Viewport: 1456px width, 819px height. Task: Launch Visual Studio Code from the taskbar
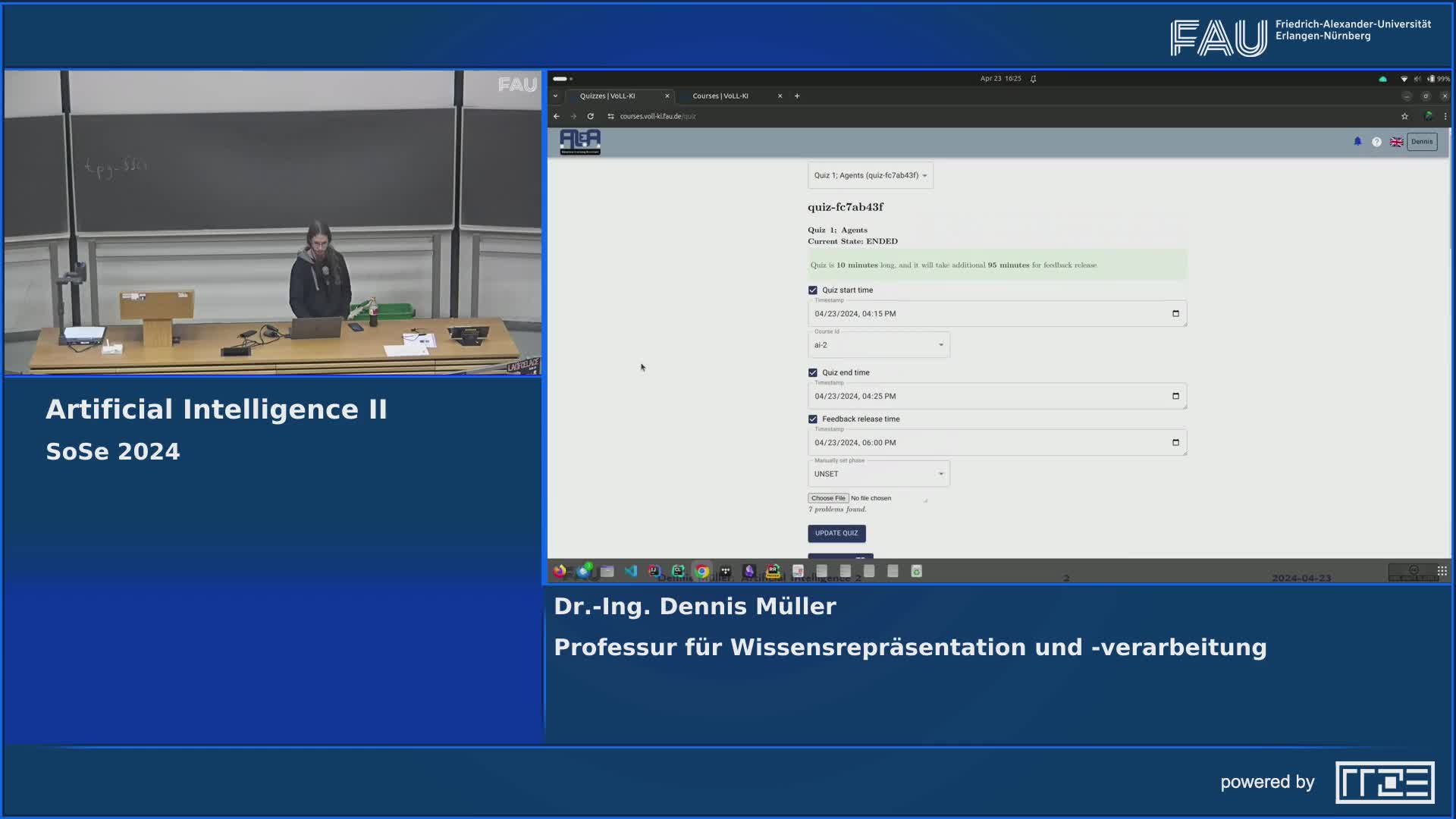click(x=630, y=571)
